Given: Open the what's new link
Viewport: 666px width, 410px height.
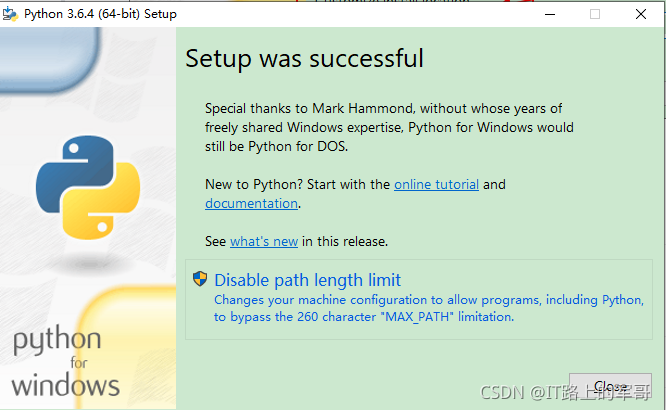Looking at the screenshot, I should point(264,241).
